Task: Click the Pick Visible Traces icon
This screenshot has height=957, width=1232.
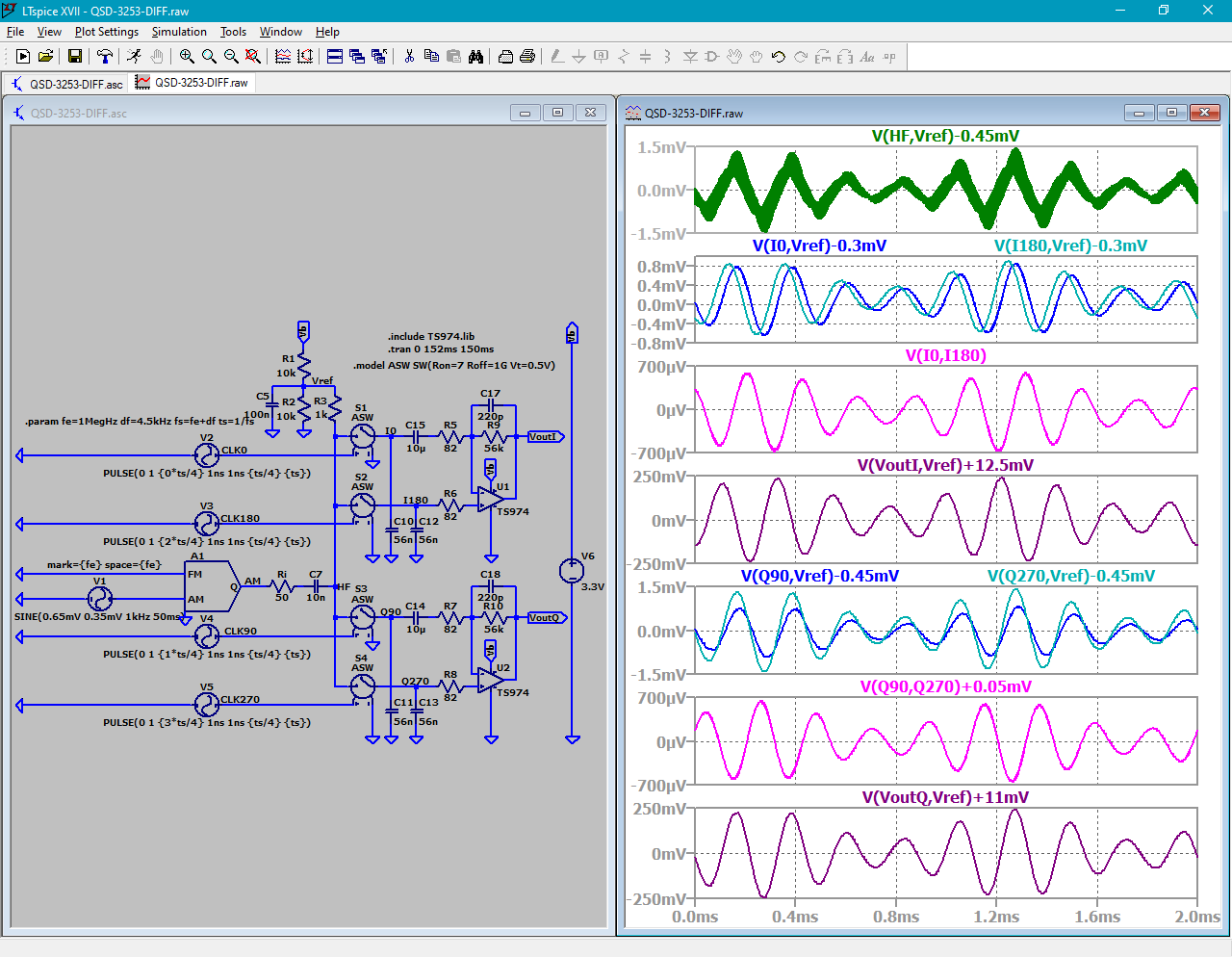Action: coord(283,57)
